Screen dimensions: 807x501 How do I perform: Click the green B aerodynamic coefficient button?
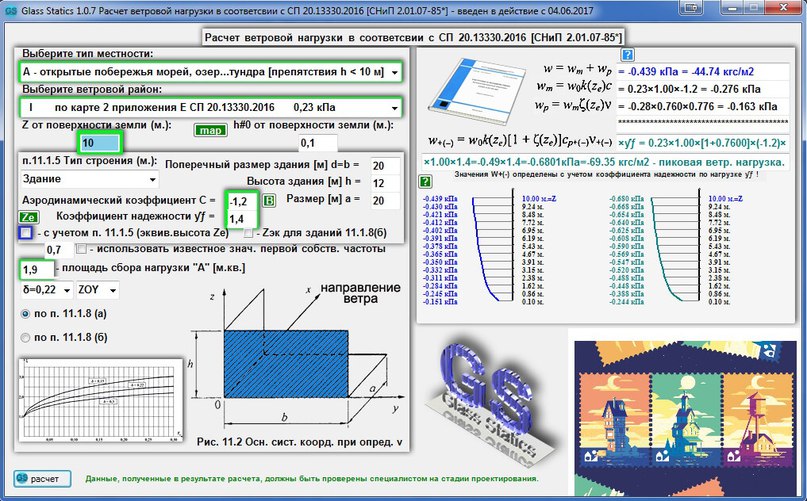point(269,200)
